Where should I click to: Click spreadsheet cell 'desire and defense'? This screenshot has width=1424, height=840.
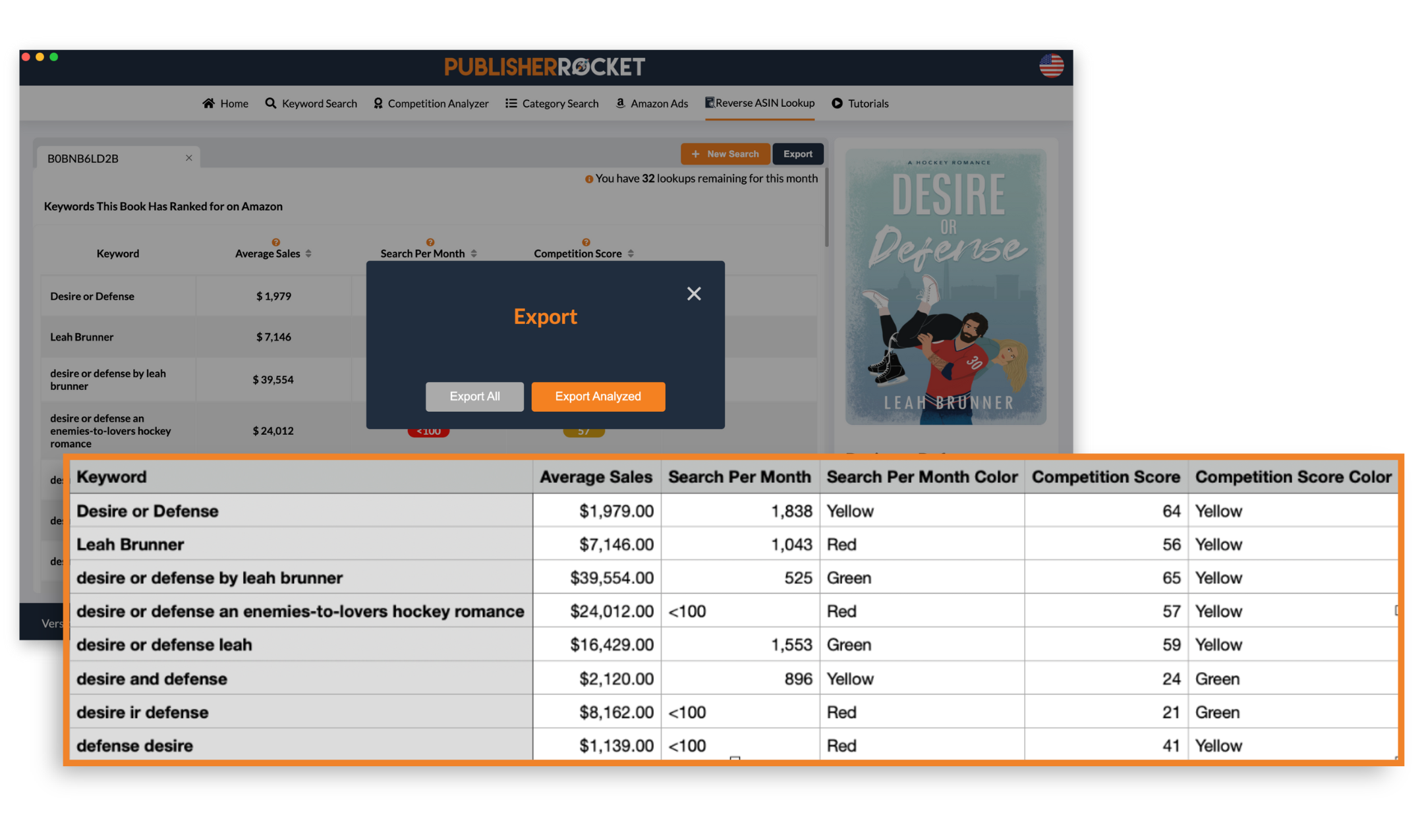(x=301, y=679)
